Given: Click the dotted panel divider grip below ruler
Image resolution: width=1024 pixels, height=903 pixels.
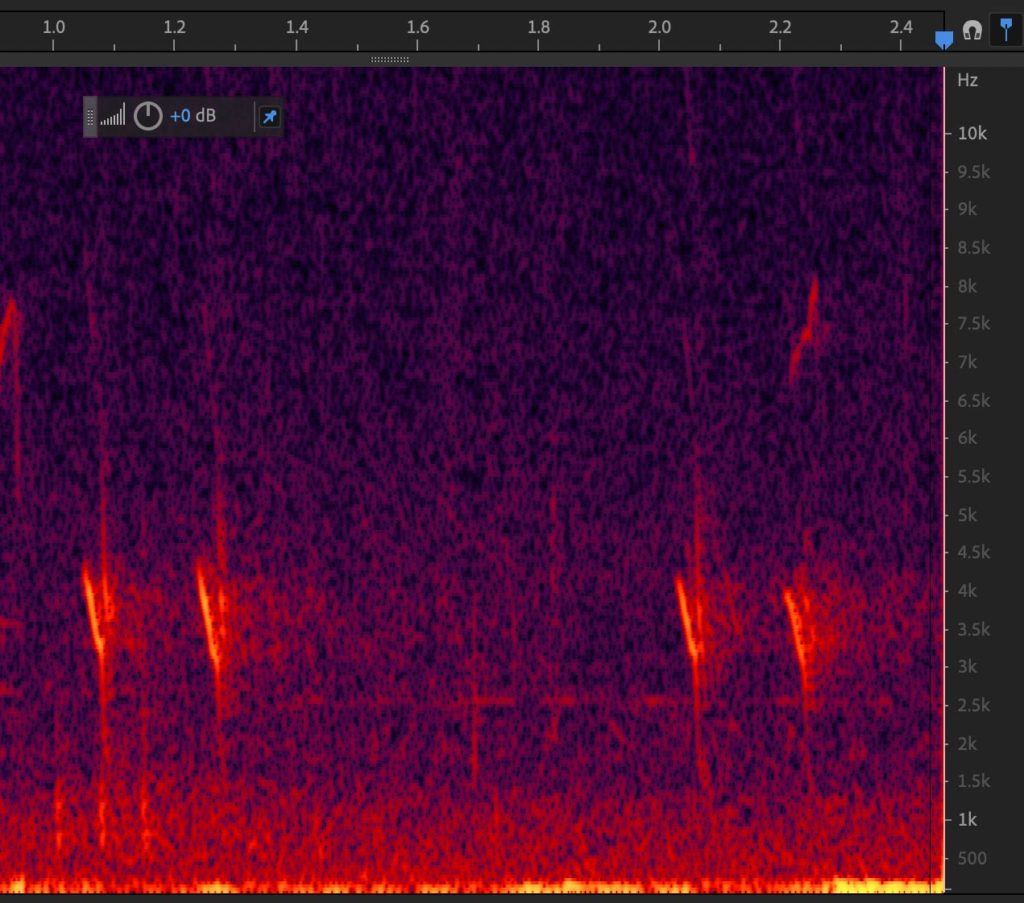Looking at the screenshot, I should (x=390, y=59).
